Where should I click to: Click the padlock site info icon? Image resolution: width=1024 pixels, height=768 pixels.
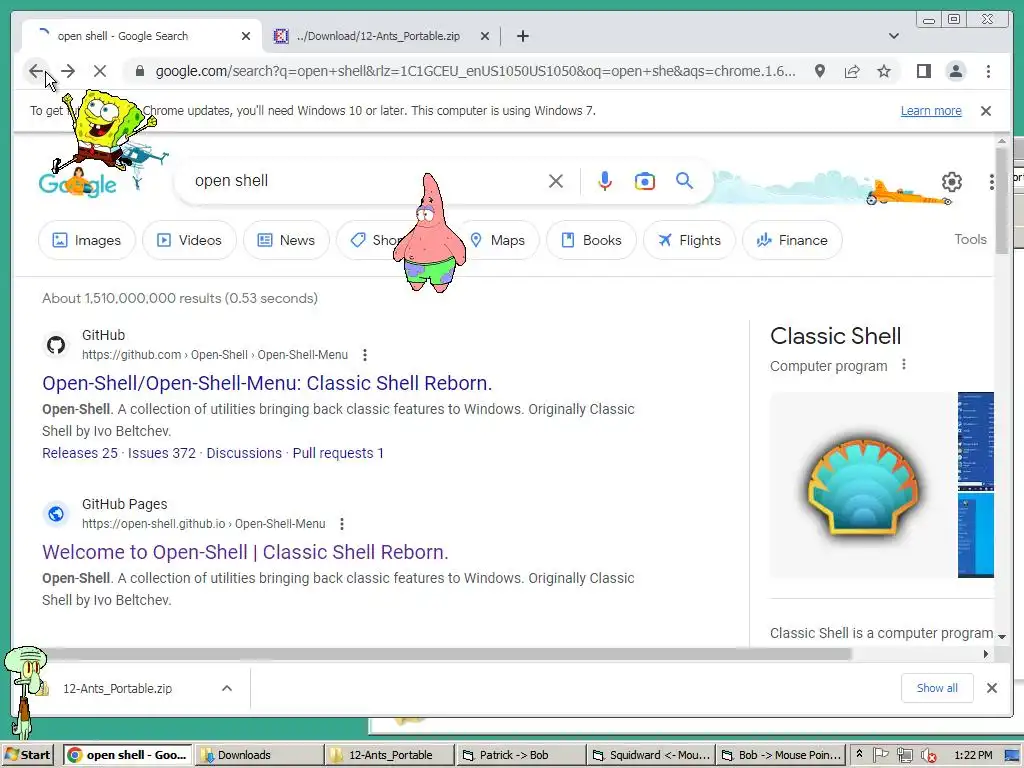click(139, 71)
